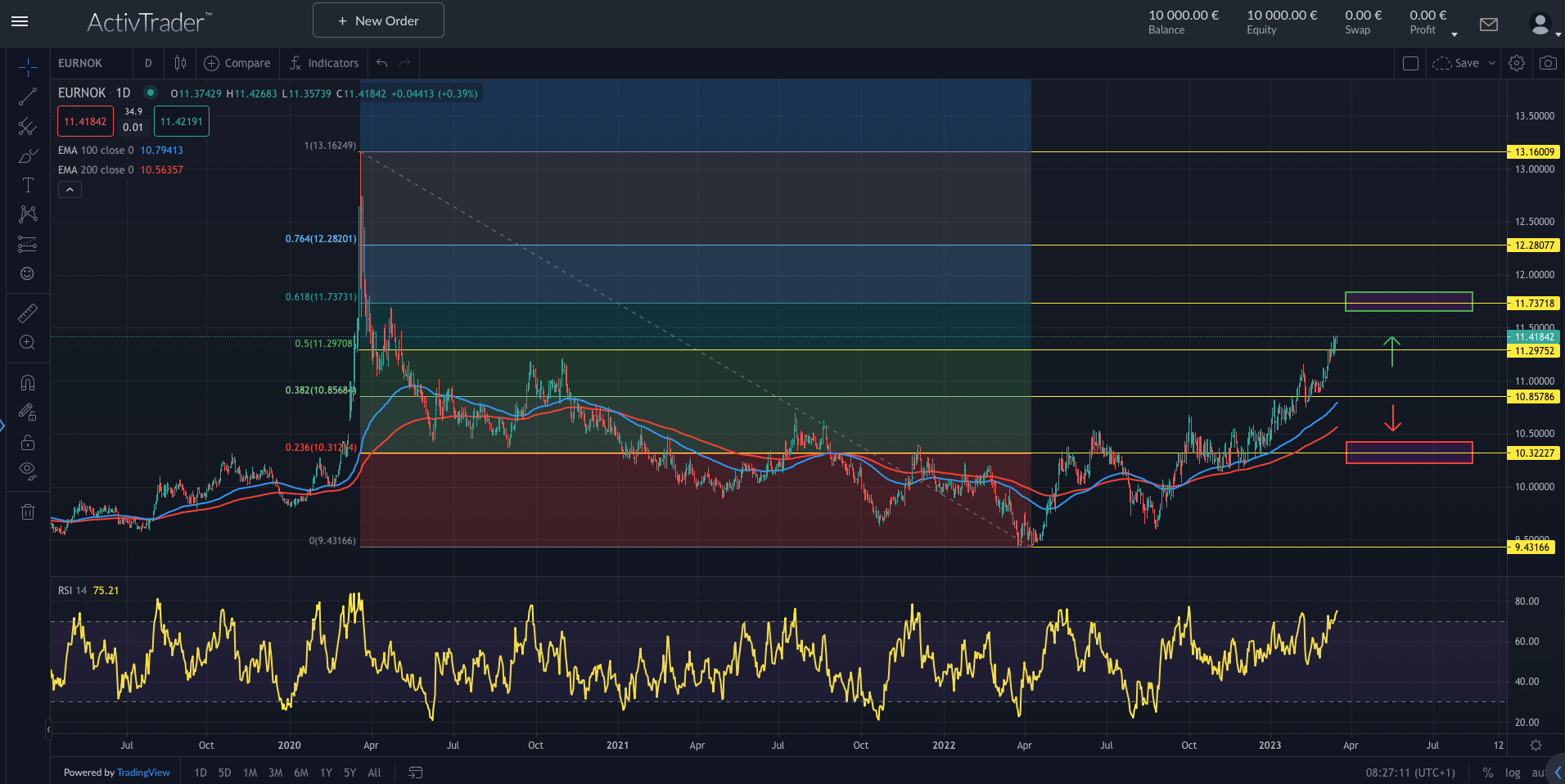Select the trend line drawing tool
This screenshot has height=784, width=1565.
(28, 97)
